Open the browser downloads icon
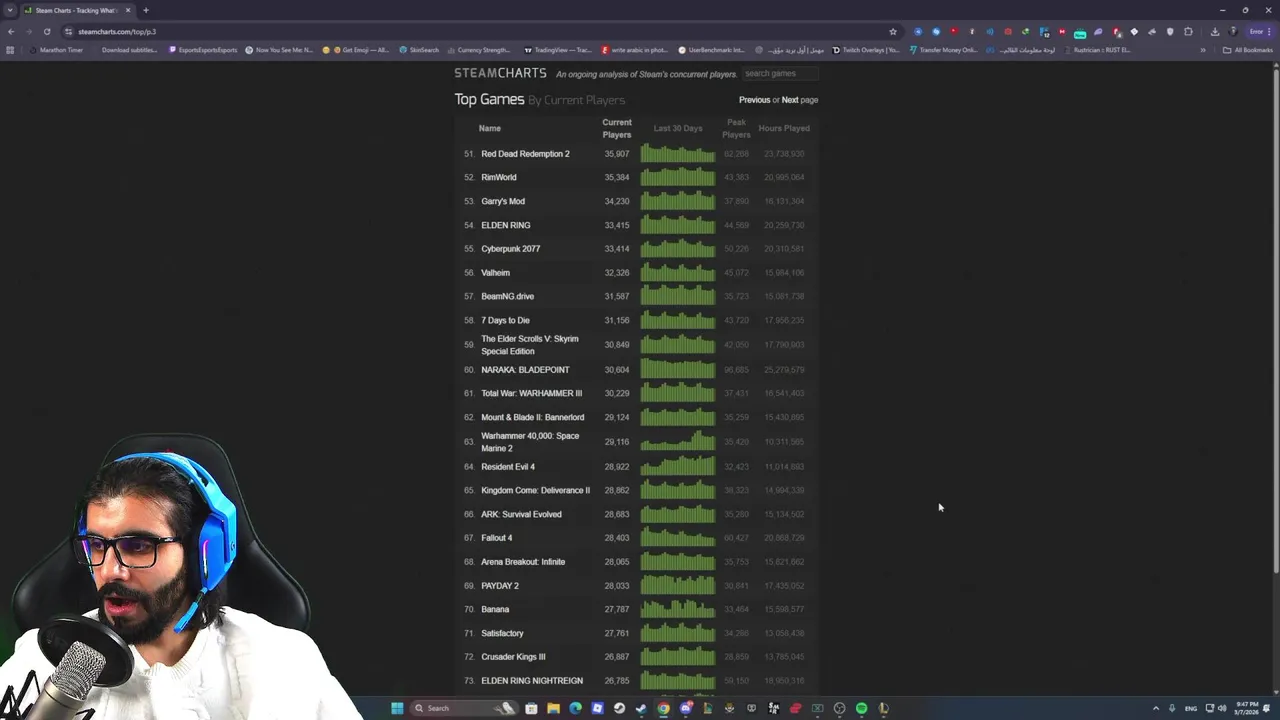Screen dimensions: 1280x720 tap(1215, 31)
